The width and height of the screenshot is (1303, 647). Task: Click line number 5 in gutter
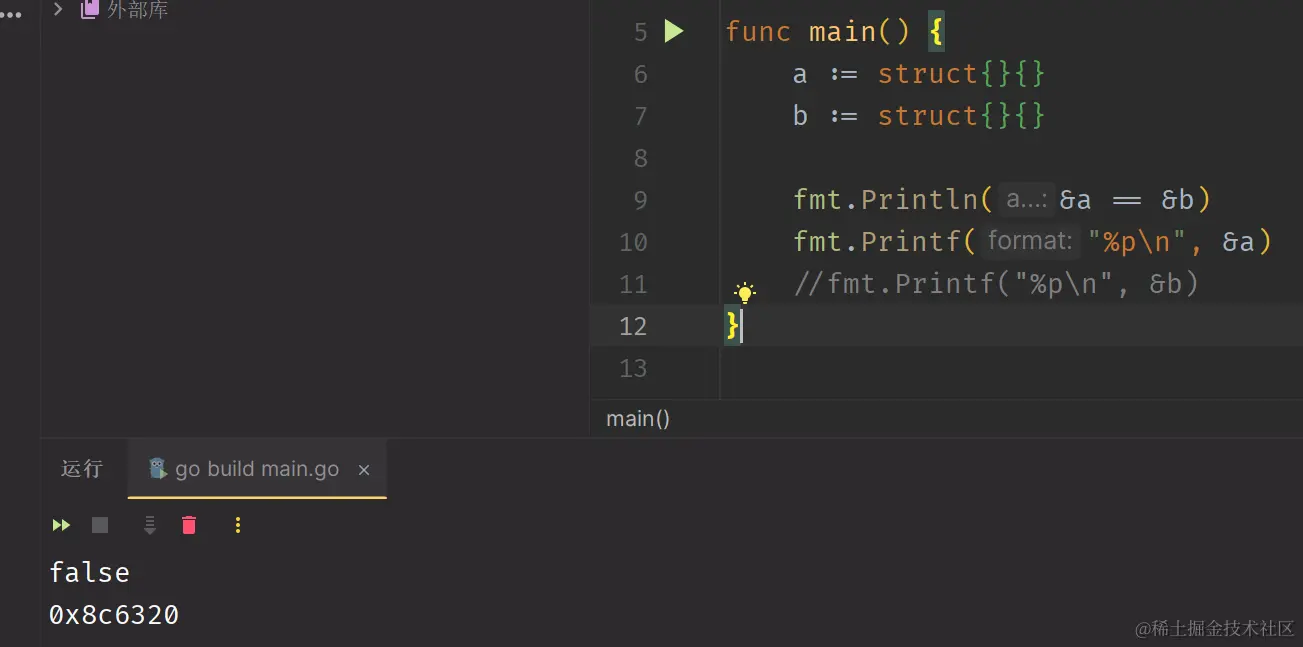pyautogui.click(x=640, y=32)
